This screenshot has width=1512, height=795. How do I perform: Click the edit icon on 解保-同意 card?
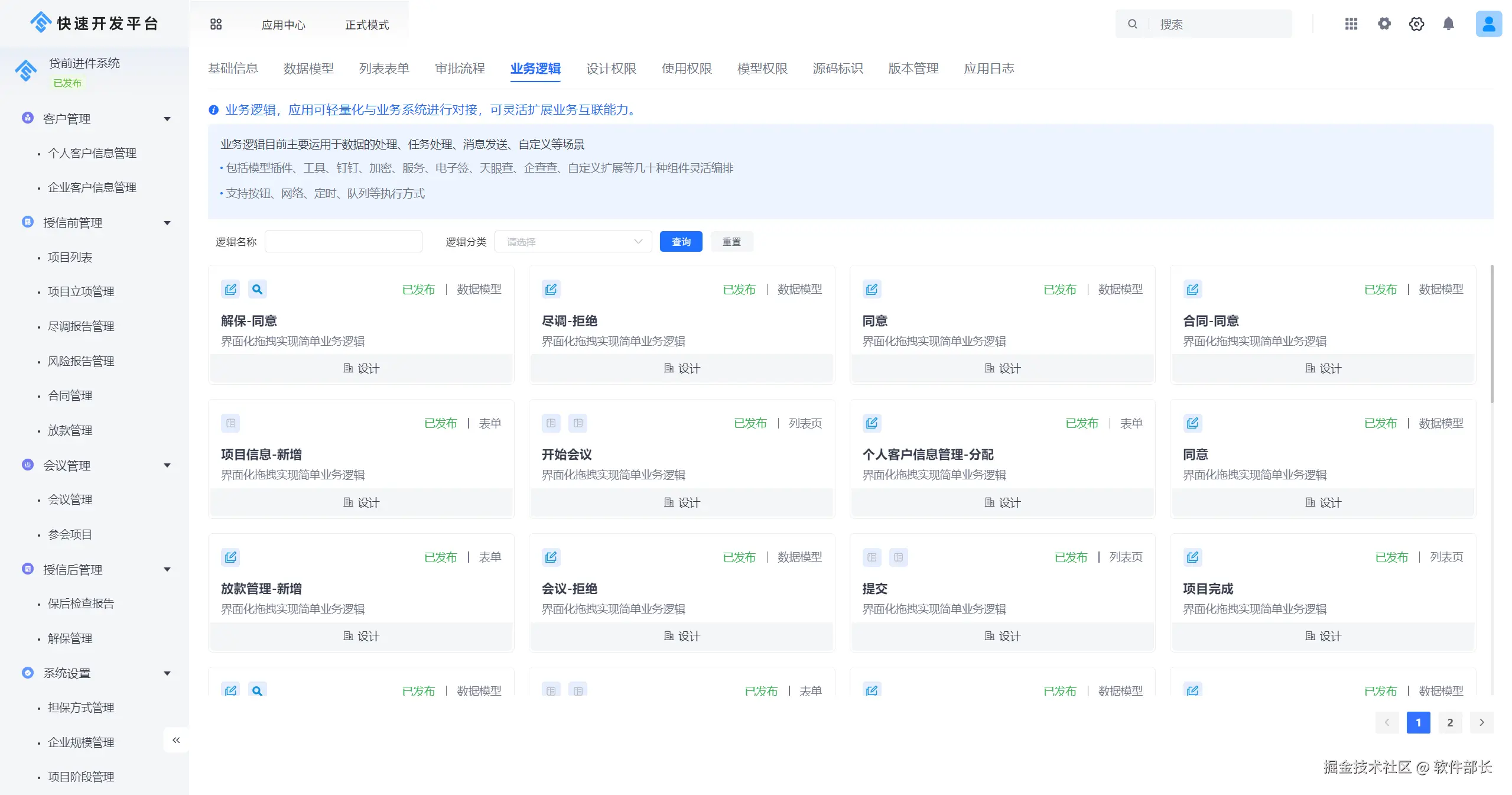[230, 289]
